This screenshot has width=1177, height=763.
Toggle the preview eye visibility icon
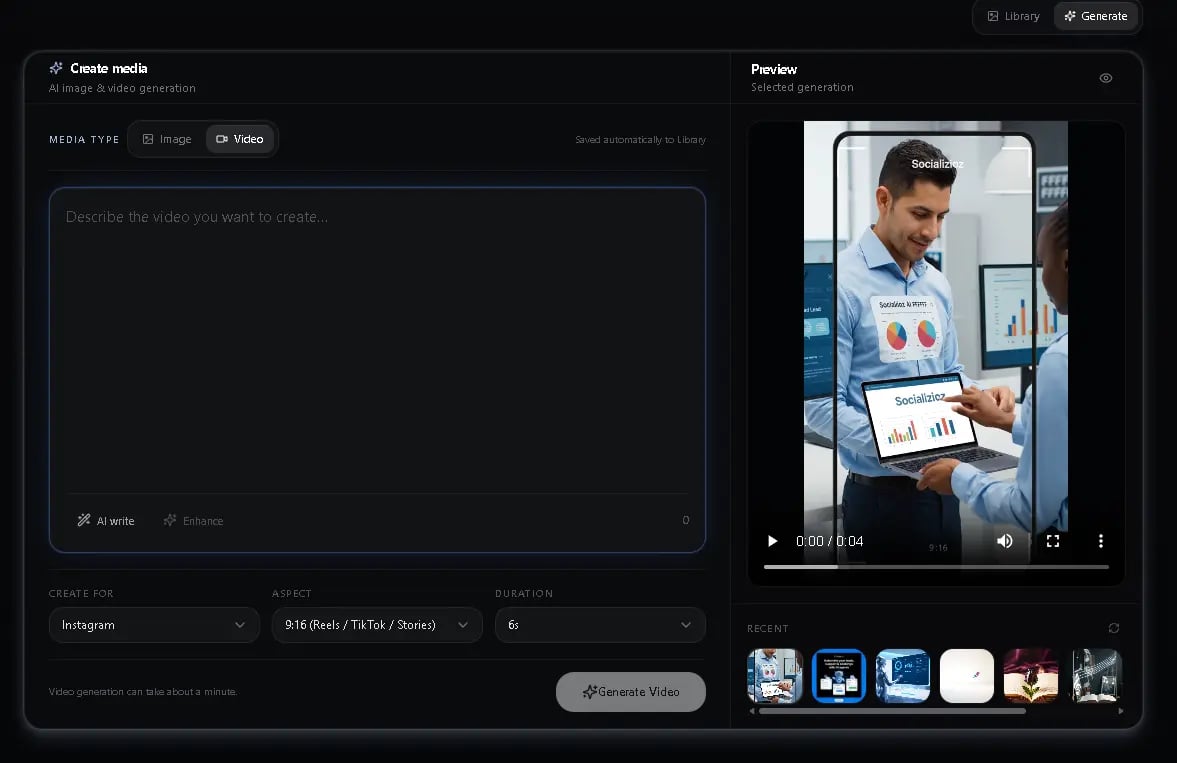pos(1106,78)
